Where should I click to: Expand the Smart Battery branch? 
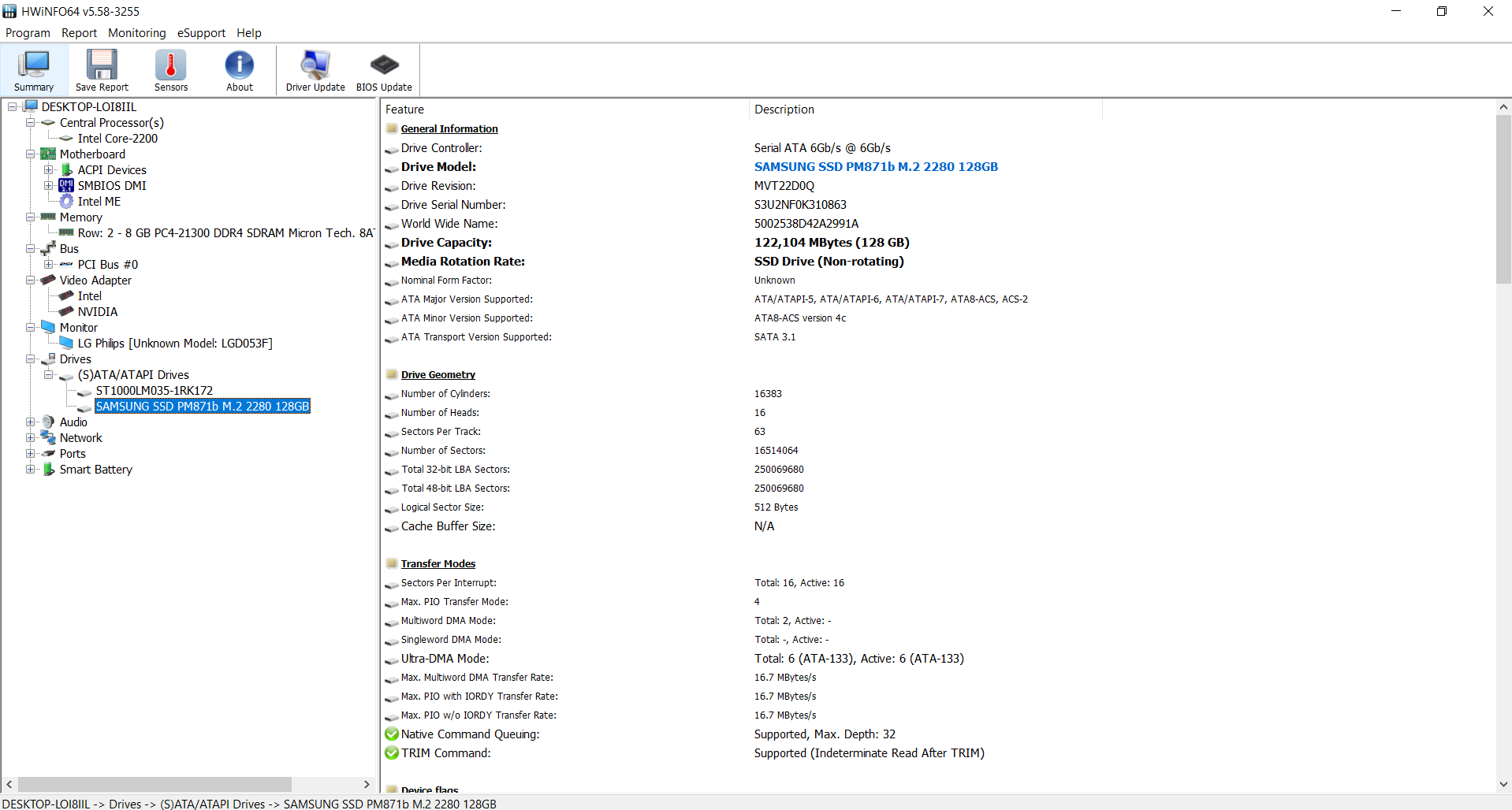[x=31, y=469]
